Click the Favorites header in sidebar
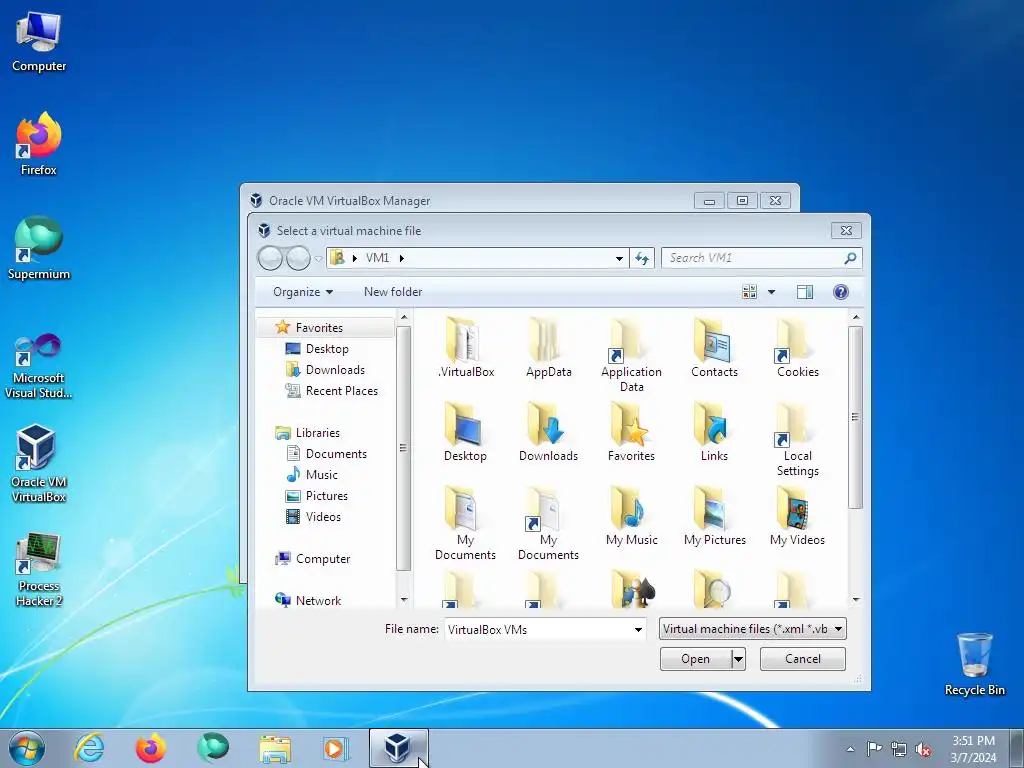The image size is (1024, 768). click(319, 327)
